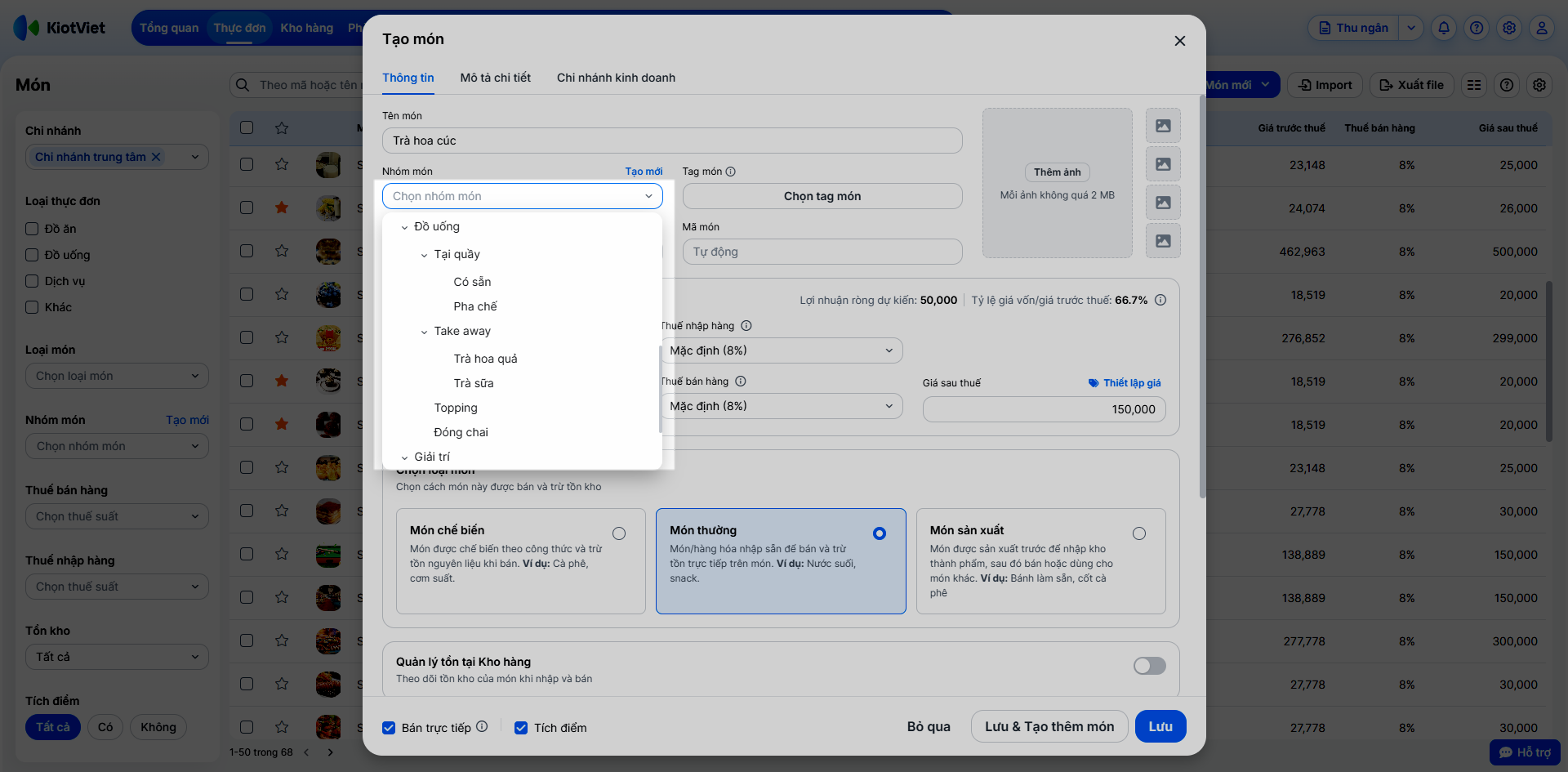Select the Món thường radio
The image size is (1568, 772).
click(880, 533)
